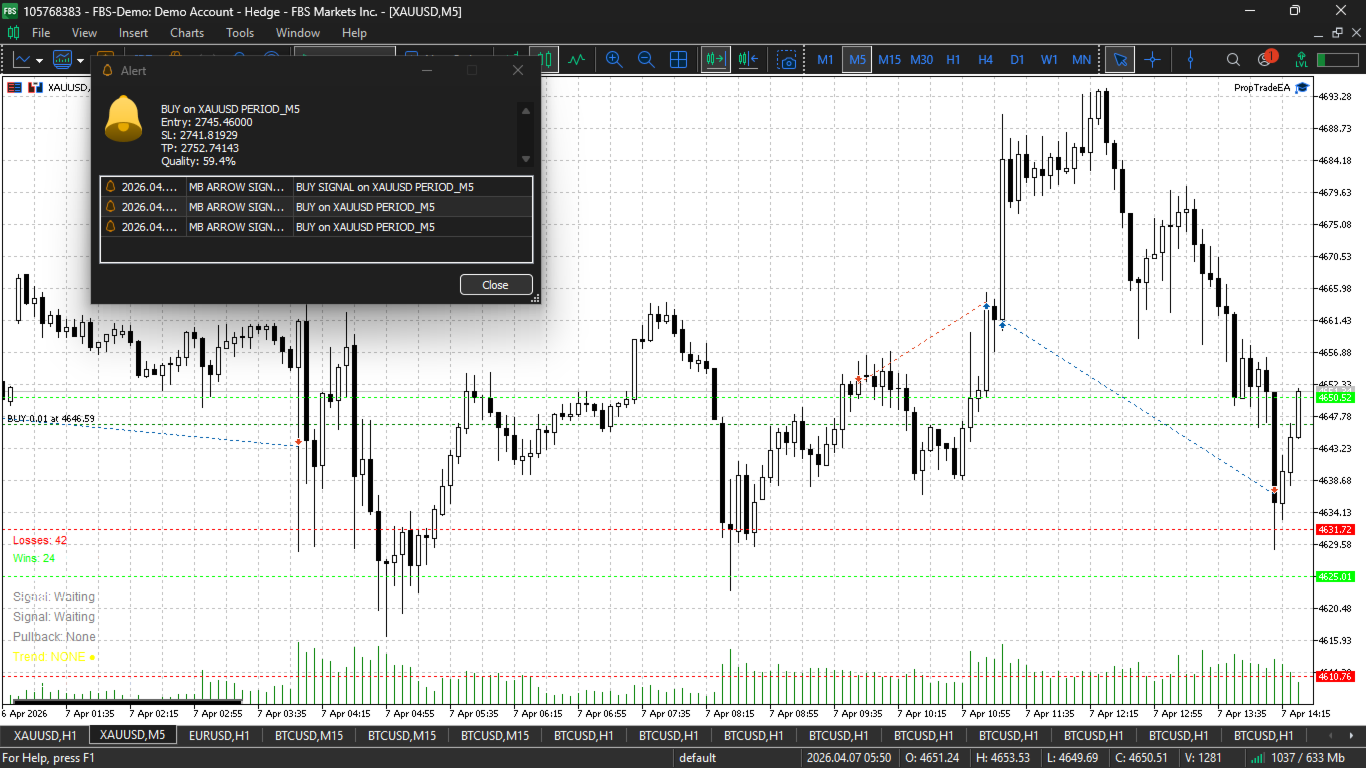The image size is (1366, 768).
Task: Click the 'Pullback: None' label on chart
Action: pos(54,637)
